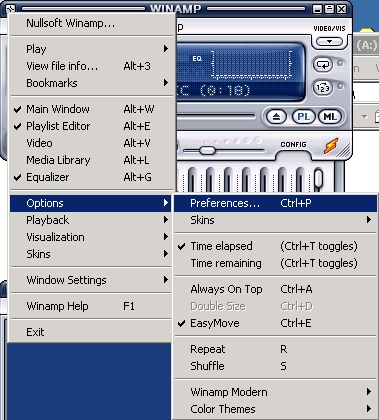Toggle the Video window item
379x420 pixels.
pyautogui.click(x=91, y=143)
